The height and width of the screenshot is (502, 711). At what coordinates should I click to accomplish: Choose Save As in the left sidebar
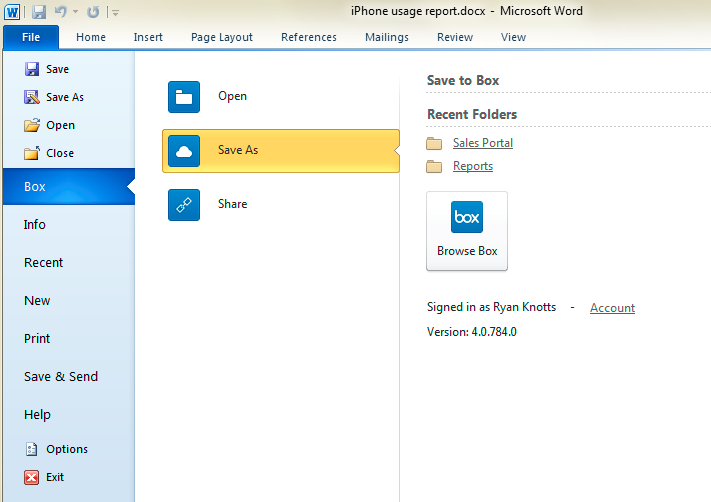click(x=65, y=97)
